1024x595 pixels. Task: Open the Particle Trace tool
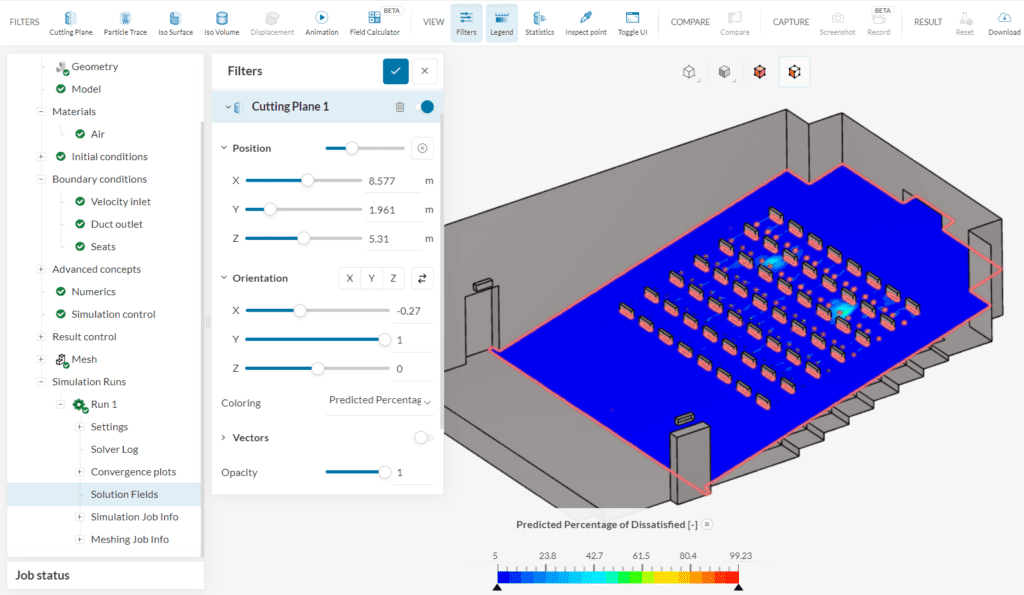click(x=125, y=20)
